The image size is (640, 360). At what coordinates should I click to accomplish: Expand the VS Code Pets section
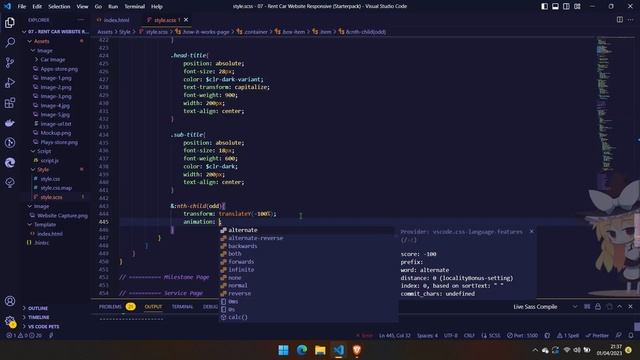point(43,327)
